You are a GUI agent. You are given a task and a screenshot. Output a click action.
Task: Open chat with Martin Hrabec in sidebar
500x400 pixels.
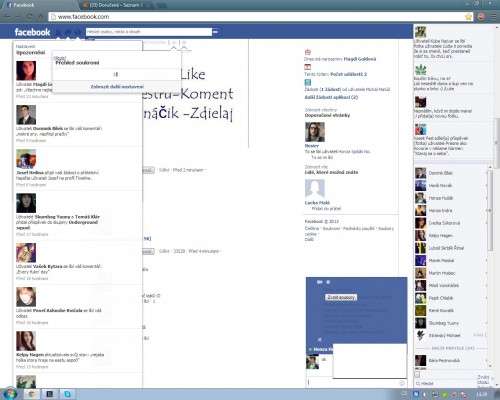pos(451,273)
